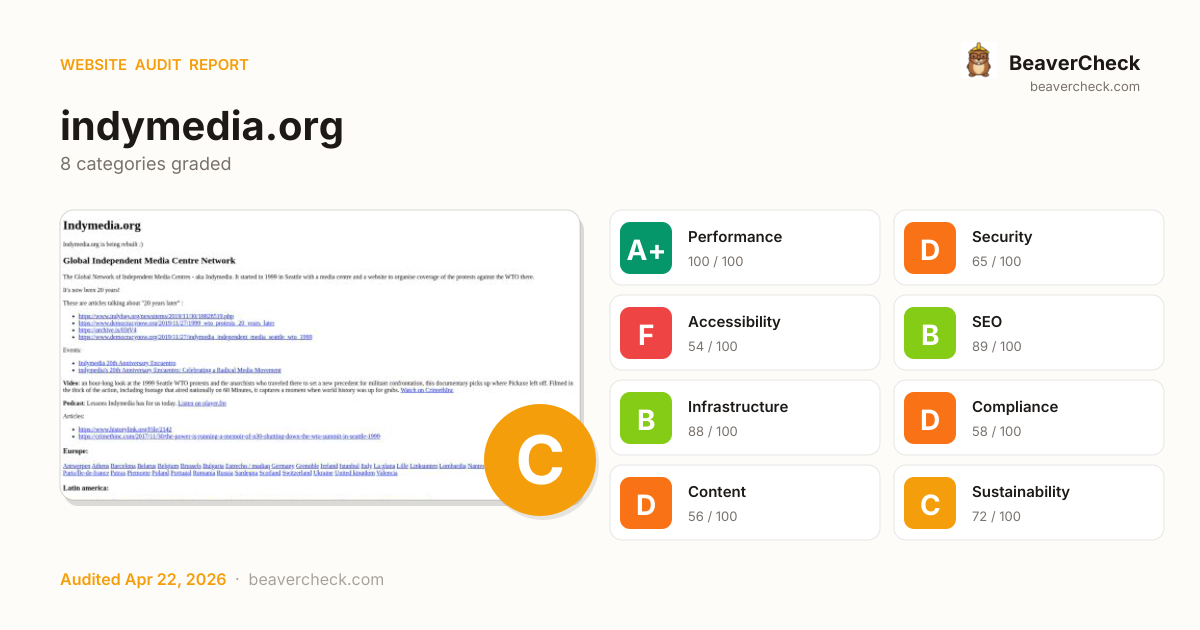
Task: Click the green B SEO grade badge
Action: point(930,334)
